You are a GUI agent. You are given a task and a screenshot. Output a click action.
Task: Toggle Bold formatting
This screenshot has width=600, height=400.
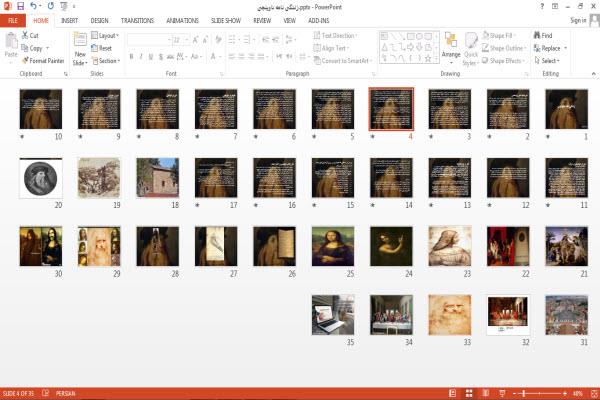(x=131, y=57)
